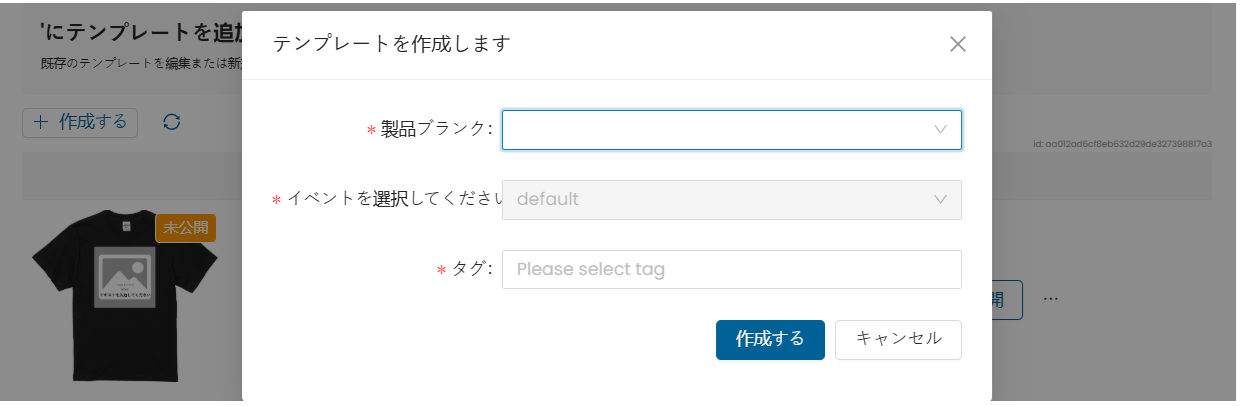This screenshot has width=1242, height=406.
Task: Open the 製品ブランク dropdown field
Action: [715, 130]
